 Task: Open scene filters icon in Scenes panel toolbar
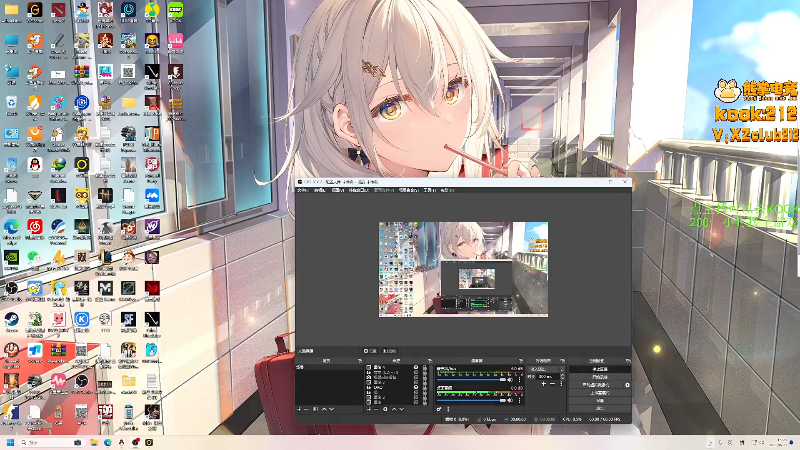coord(315,409)
